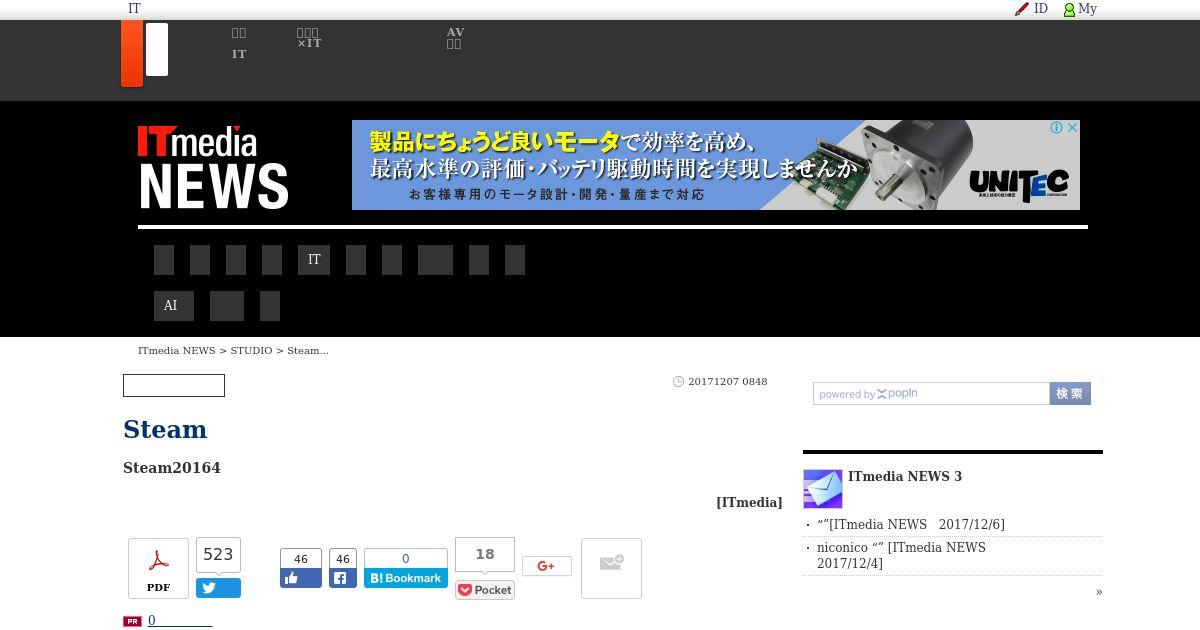Click the Steam article headline

165,429
